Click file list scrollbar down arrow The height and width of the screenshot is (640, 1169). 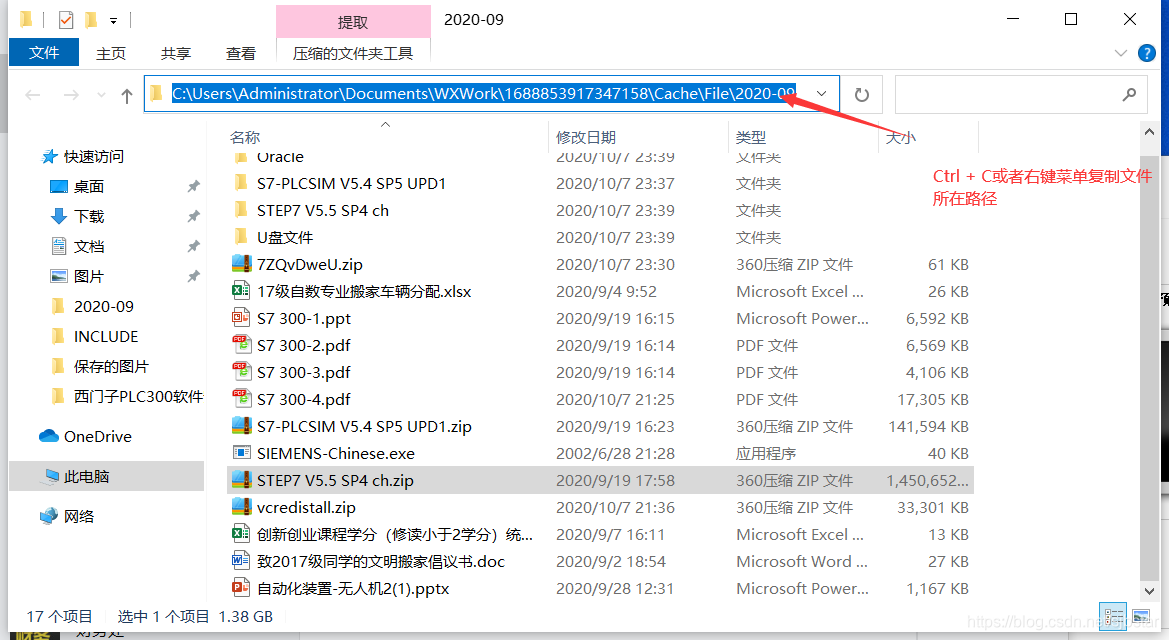[1149, 591]
